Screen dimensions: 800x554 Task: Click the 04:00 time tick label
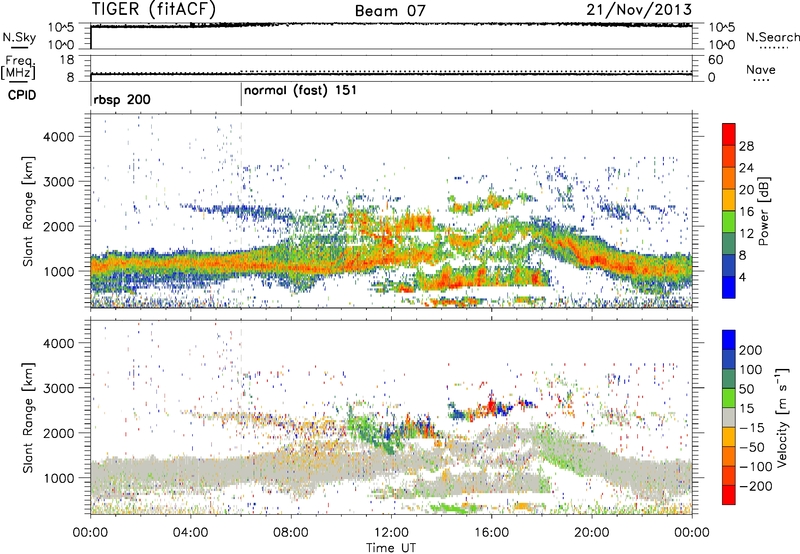pyautogui.click(x=191, y=533)
